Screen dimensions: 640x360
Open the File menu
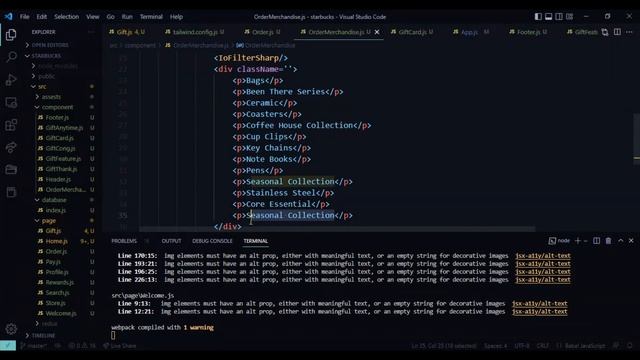[x=24, y=17]
